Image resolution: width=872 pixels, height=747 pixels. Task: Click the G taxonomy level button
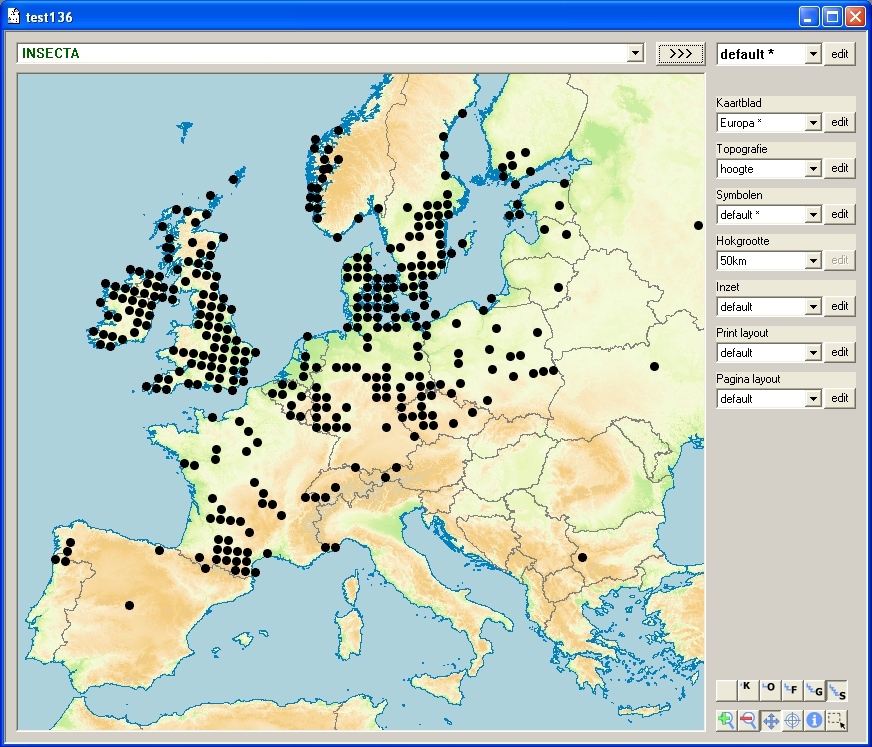(x=815, y=690)
